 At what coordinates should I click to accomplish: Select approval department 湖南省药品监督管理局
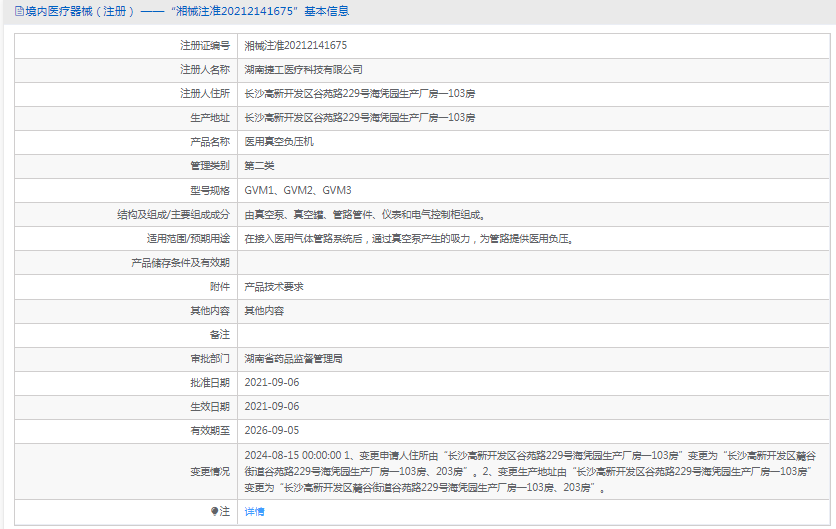pyautogui.click(x=293, y=358)
